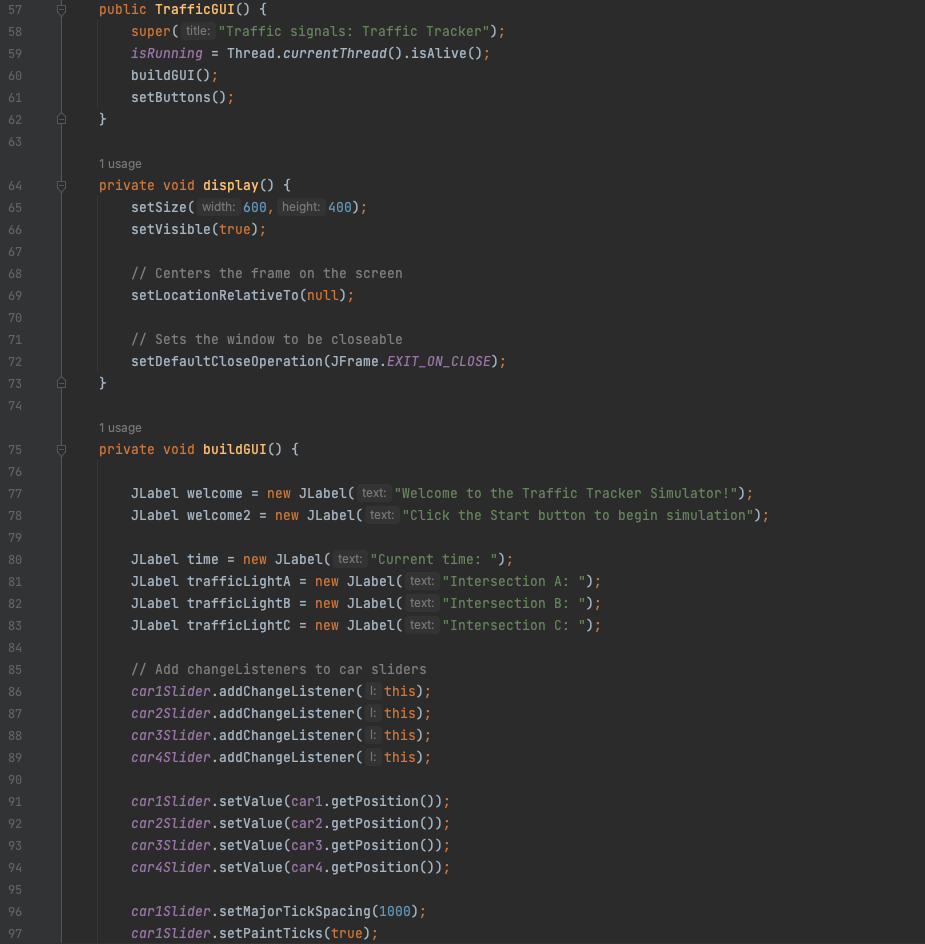Screen dimensions: 925x944
Task: Click the setButtons() call on line 61
Action: click(178, 98)
